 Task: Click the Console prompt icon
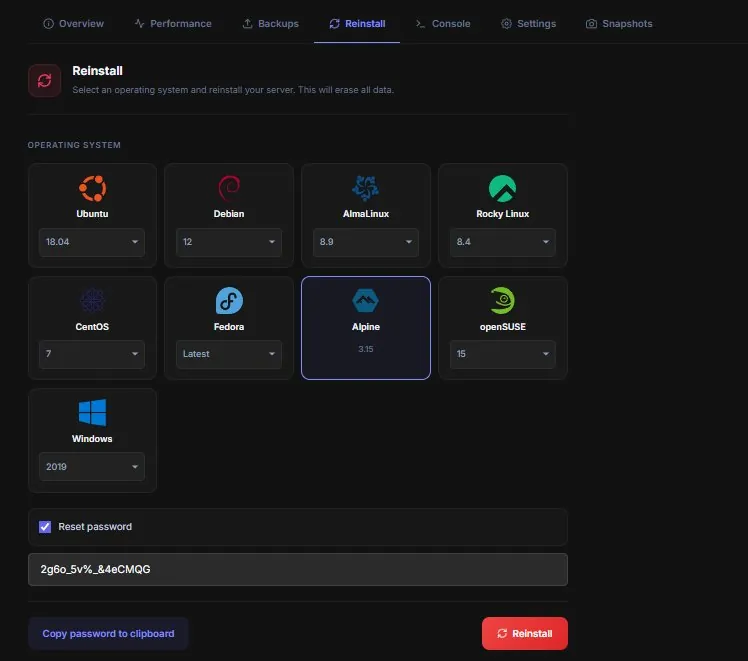click(x=420, y=23)
